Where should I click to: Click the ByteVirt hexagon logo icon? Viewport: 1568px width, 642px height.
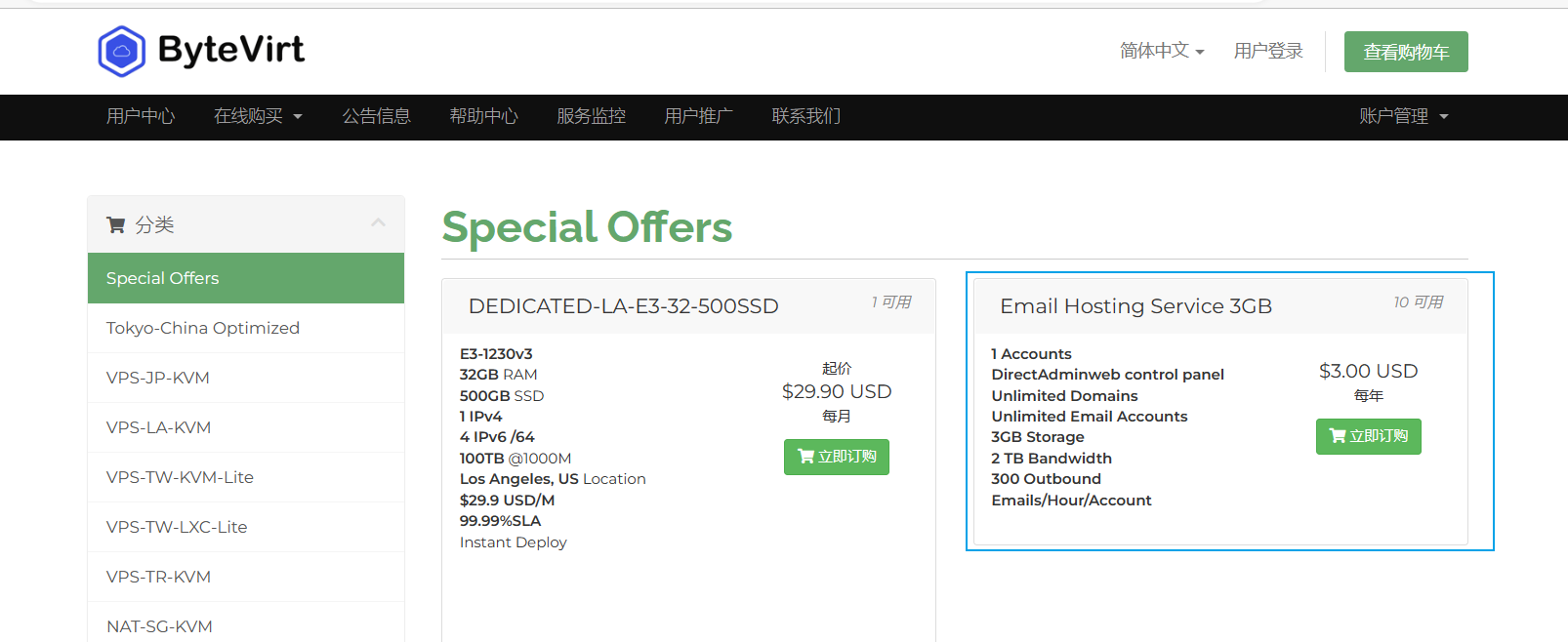pyautogui.click(x=121, y=51)
